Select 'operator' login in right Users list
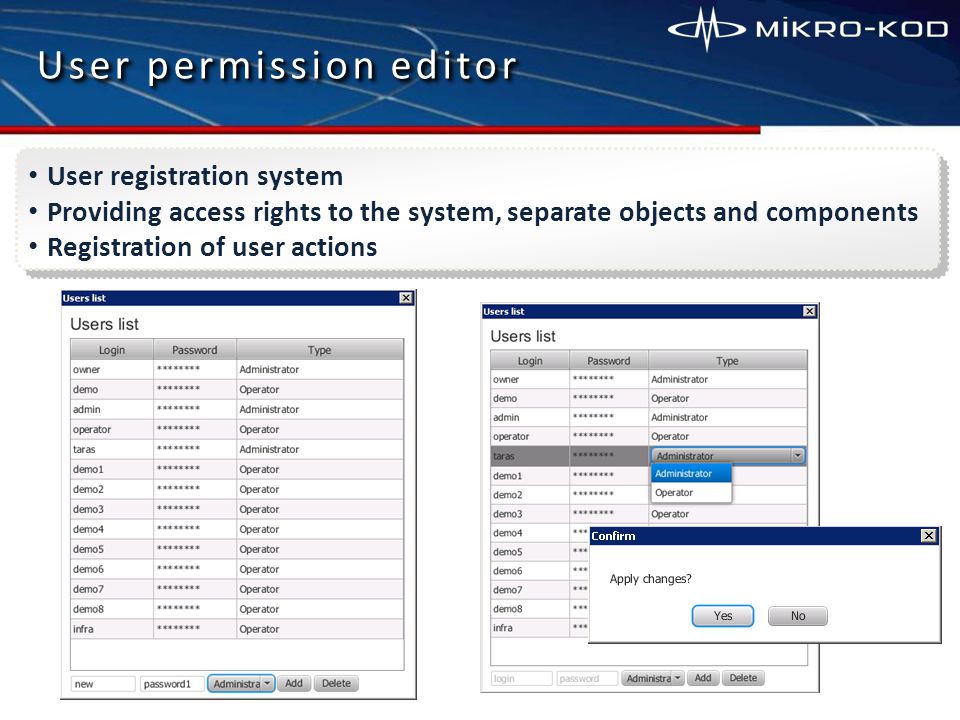 [x=511, y=437]
